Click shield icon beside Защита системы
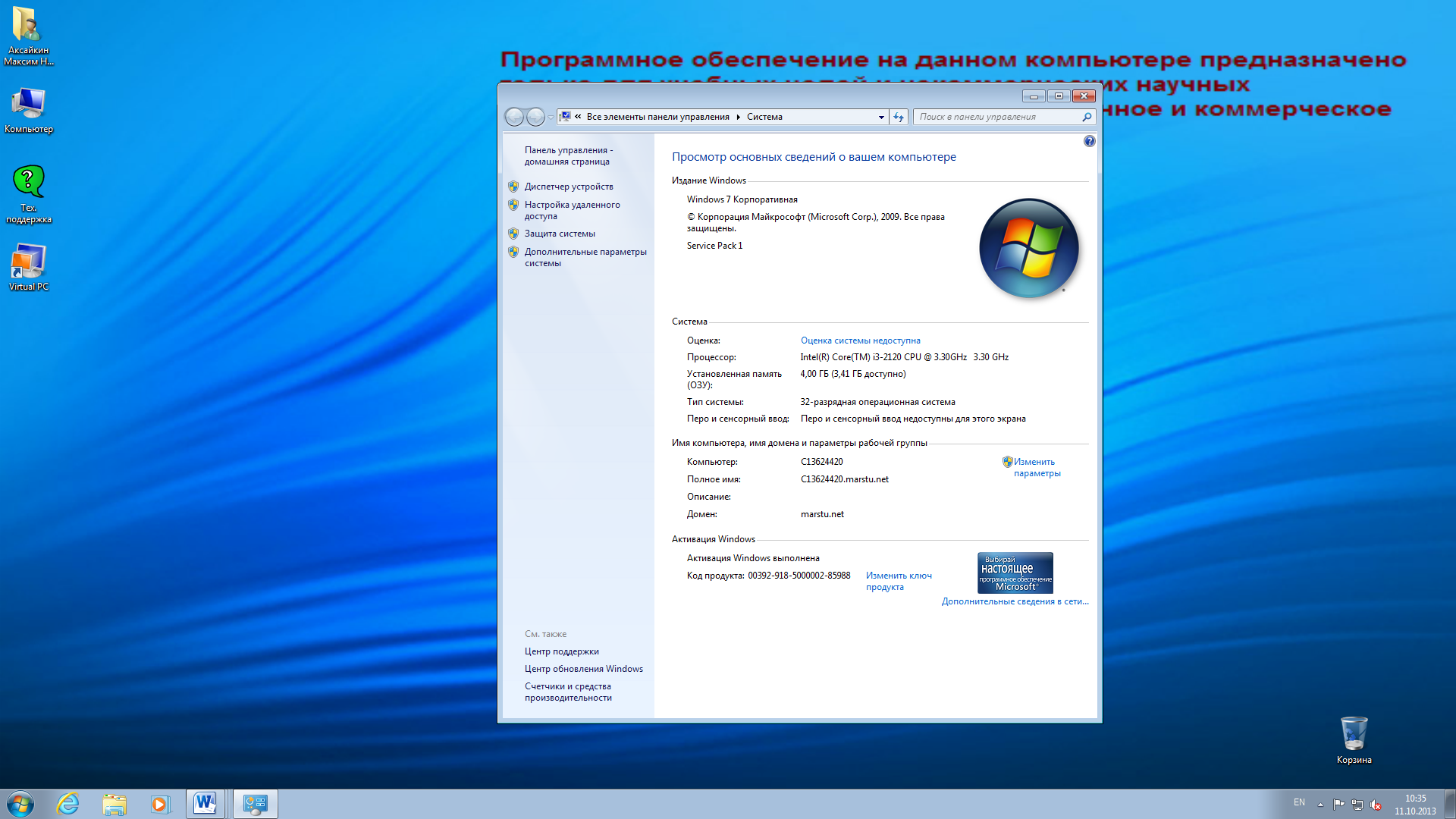The image size is (1456, 819). click(513, 234)
